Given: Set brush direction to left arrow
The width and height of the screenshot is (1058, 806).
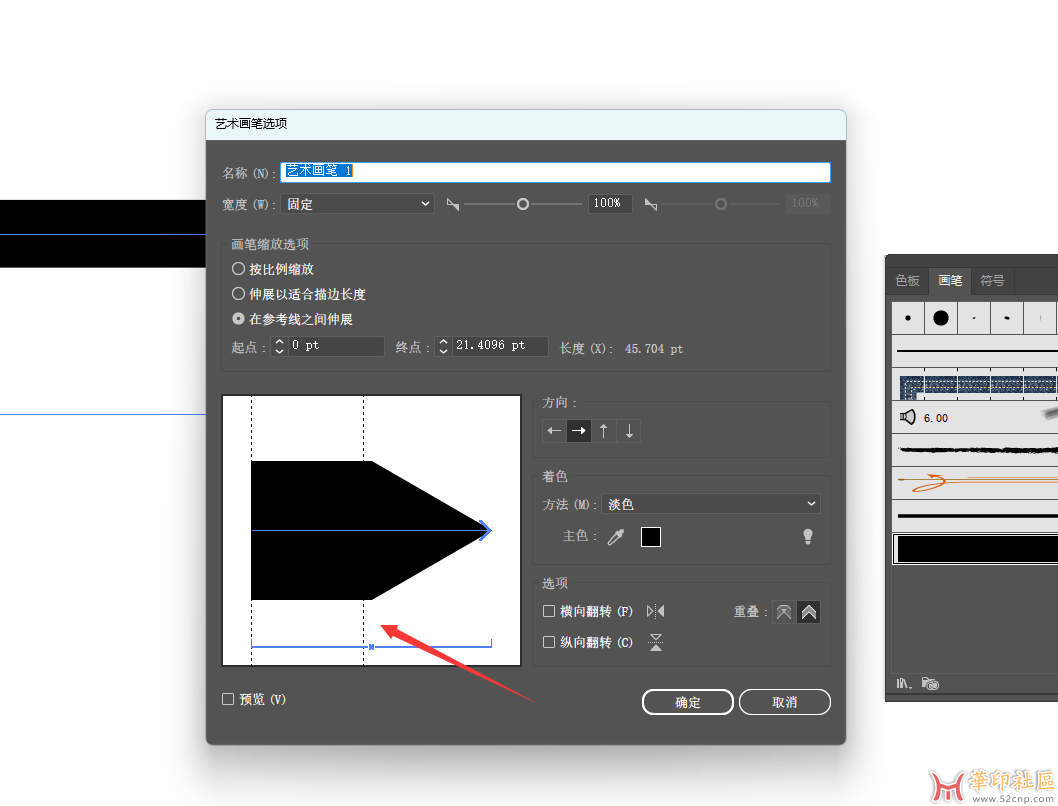Looking at the screenshot, I should [x=554, y=431].
